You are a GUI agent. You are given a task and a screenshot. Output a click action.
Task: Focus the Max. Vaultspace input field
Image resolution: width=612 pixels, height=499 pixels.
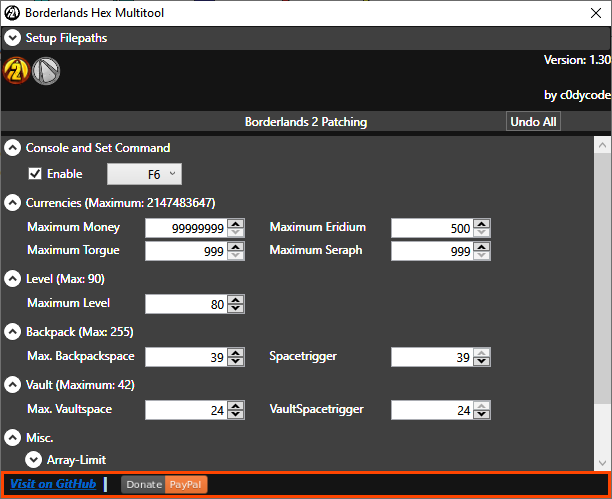pyautogui.click(x=186, y=410)
